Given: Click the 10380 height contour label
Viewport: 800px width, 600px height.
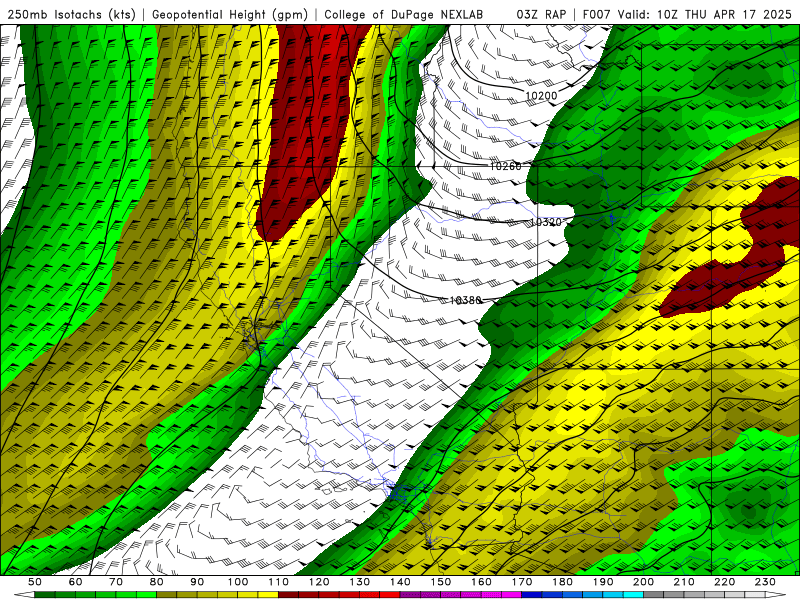Looking at the screenshot, I should pyautogui.click(x=465, y=300).
